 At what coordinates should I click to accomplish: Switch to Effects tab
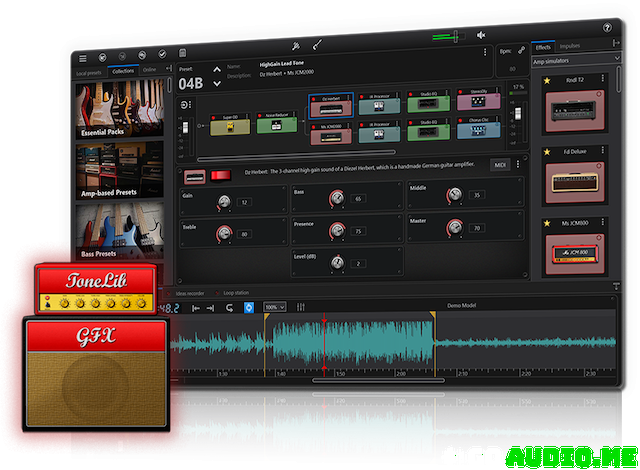coord(543,47)
